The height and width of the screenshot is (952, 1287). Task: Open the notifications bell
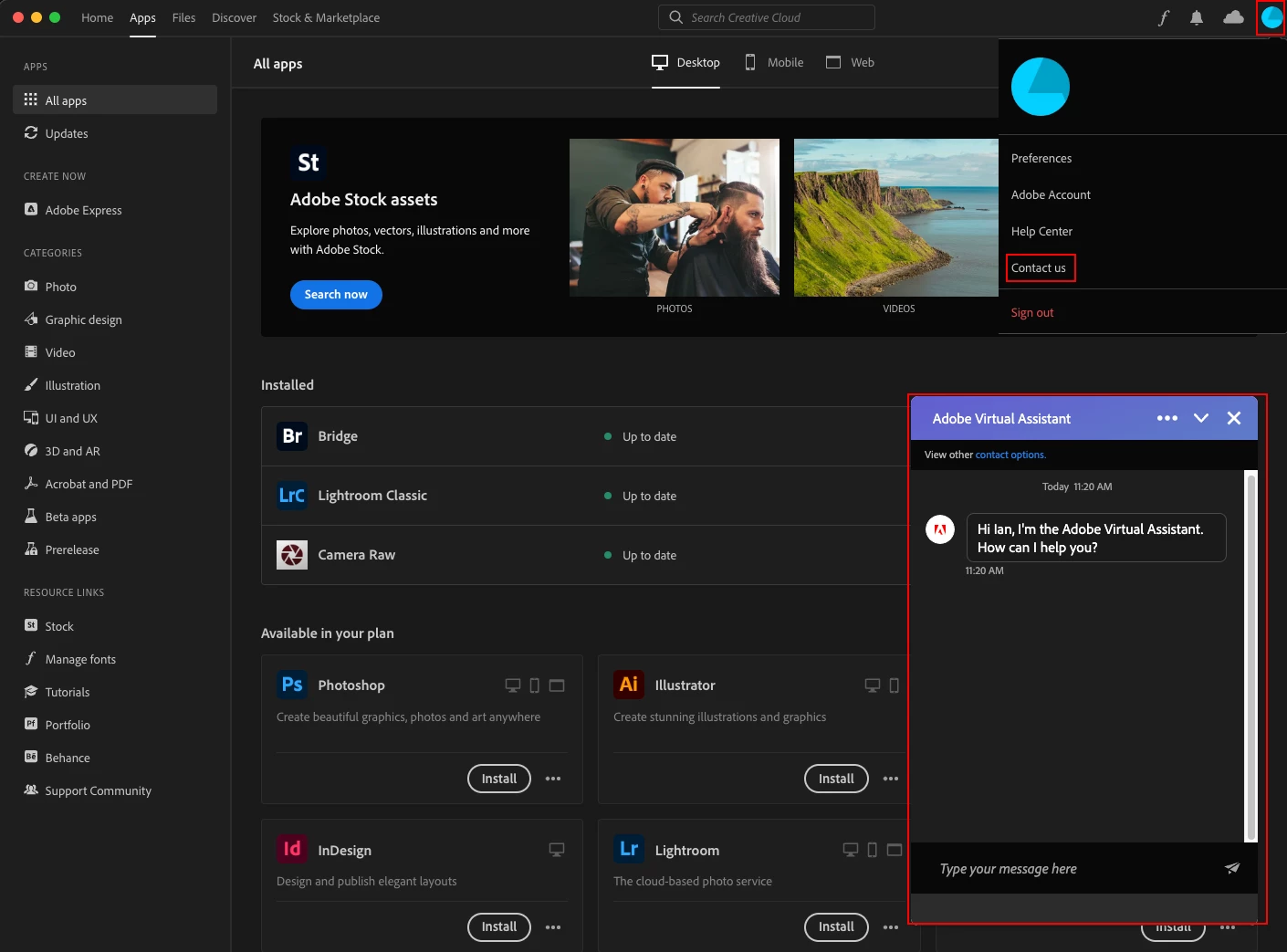click(1197, 17)
